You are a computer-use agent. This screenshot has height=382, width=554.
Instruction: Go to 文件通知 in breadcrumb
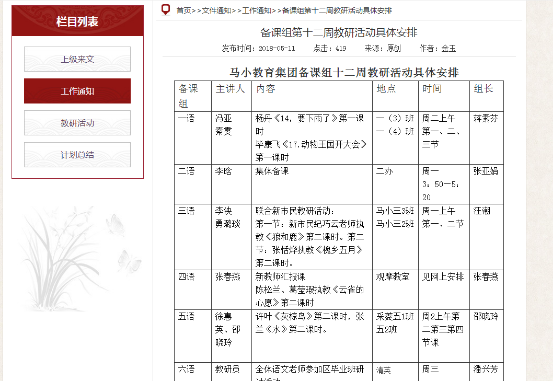click(216, 11)
